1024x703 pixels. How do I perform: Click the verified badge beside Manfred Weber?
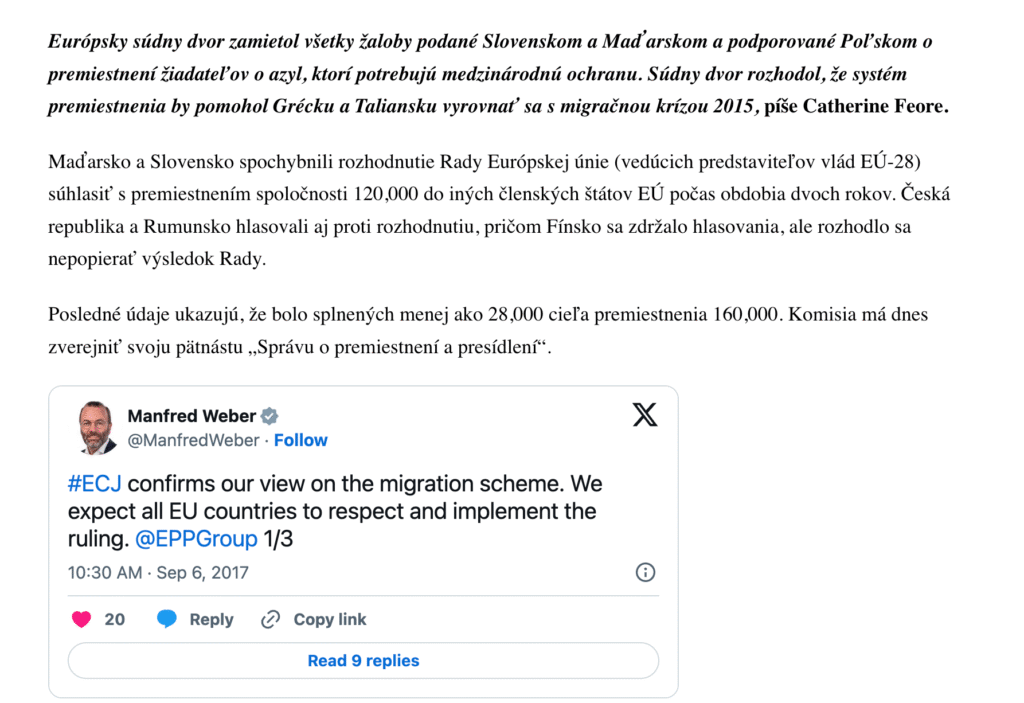(x=270, y=416)
